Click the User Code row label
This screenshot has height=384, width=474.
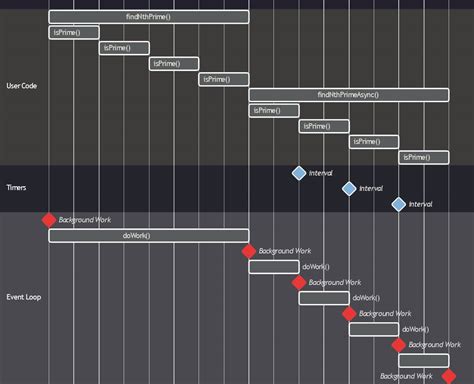coord(22,86)
